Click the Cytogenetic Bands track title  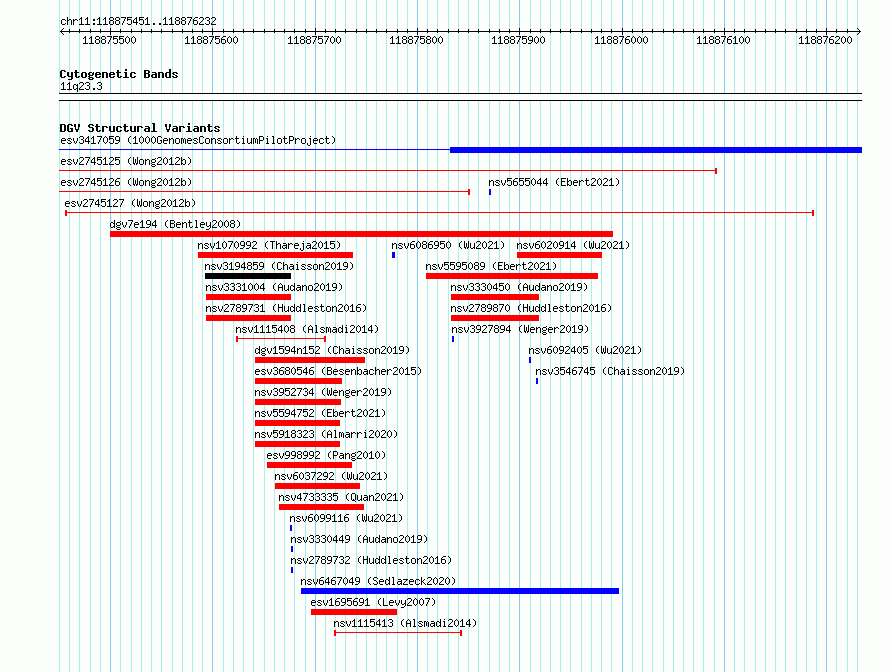click(x=119, y=74)
